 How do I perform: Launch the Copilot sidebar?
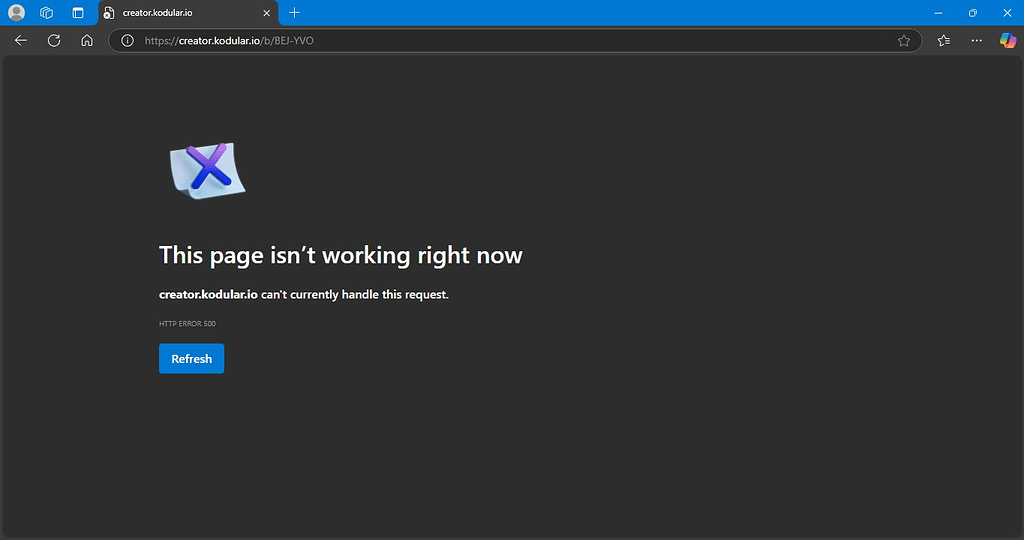point(1008,41)
